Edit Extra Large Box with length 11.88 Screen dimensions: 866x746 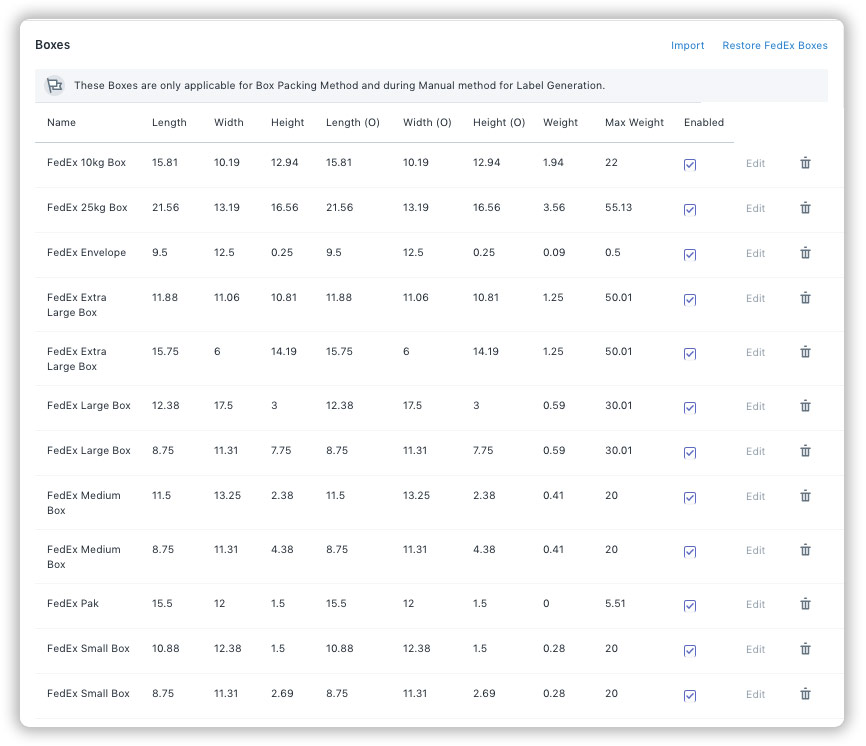pos(755,299)
